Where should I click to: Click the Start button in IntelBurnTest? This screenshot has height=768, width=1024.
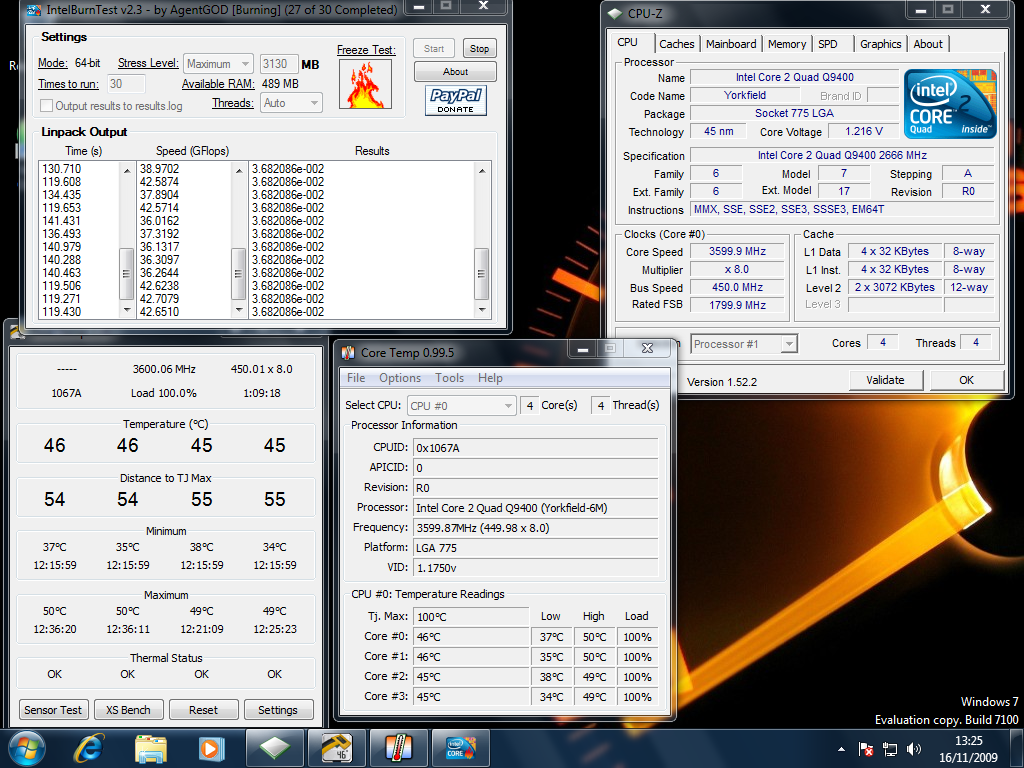click(x=434, y=48)
